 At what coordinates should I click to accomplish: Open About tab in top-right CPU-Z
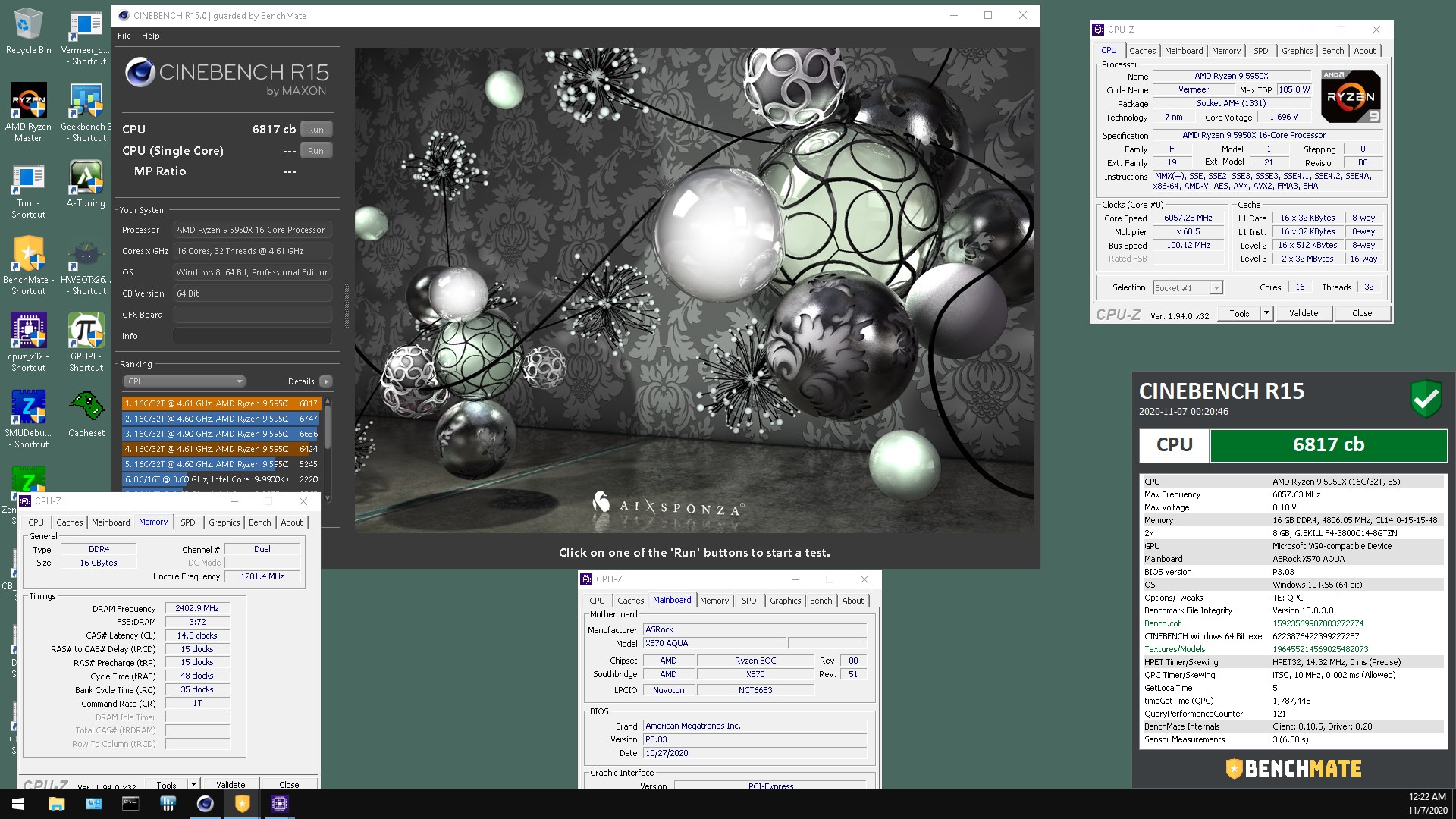[x=1364, y=51]
